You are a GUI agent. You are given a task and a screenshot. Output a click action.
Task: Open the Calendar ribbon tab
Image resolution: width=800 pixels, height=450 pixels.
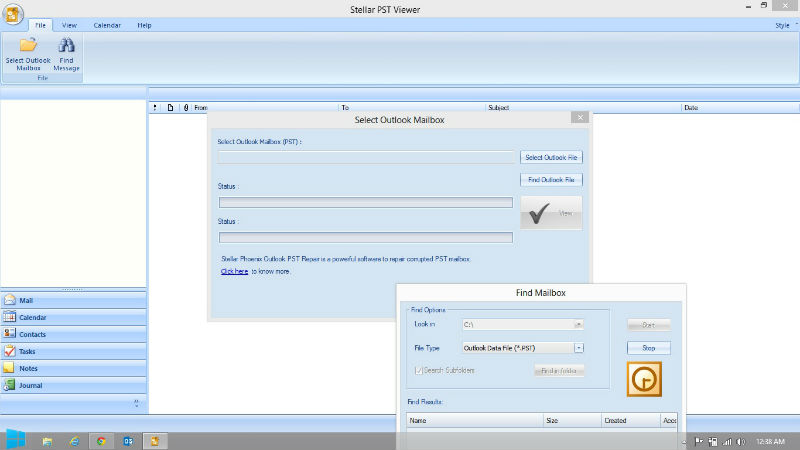tap(107, 25)
